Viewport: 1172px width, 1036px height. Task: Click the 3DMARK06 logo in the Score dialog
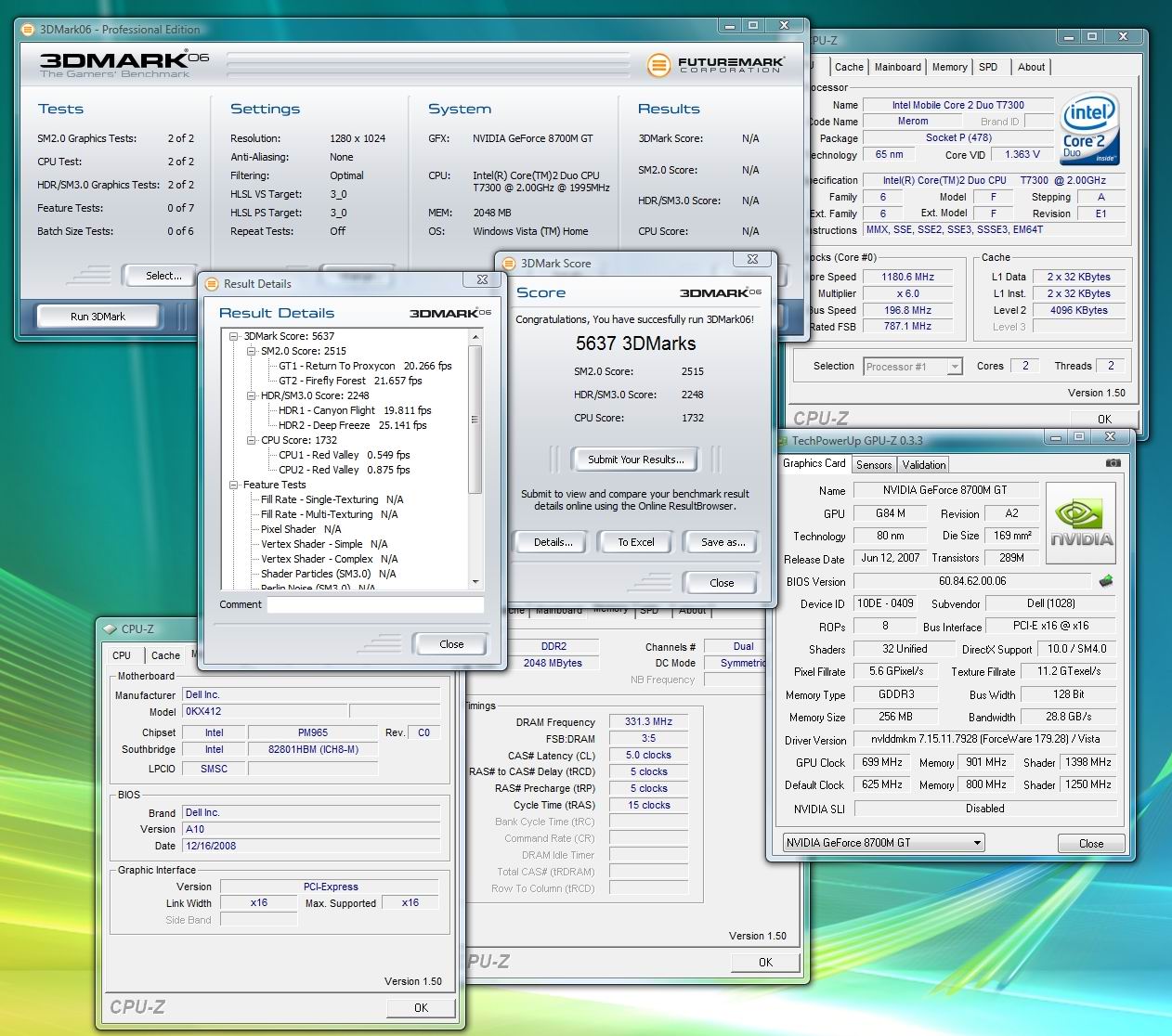[720, 292]
